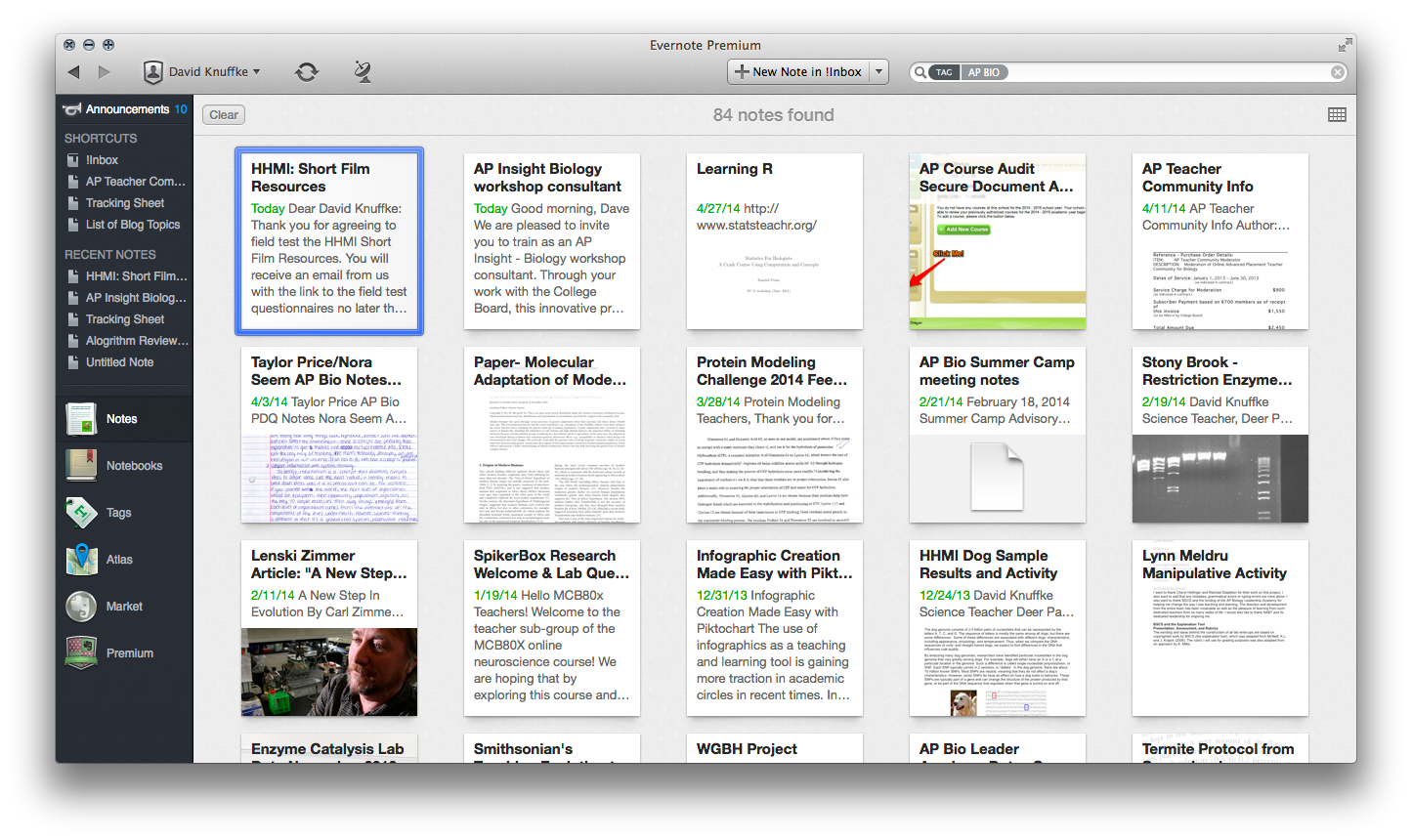Click the Carl Zimmer photo thumbnail
Image resolution: width=1412 pixels, height=840 pixels.
[329, 672]
